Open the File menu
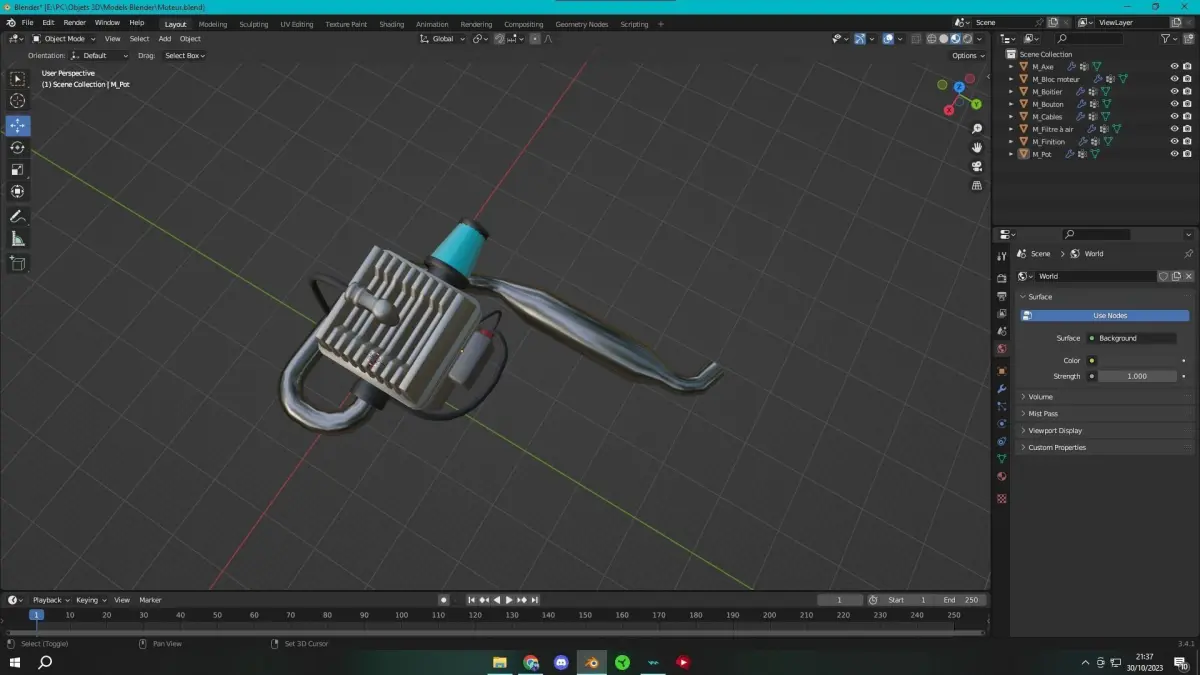 [x=26, y=23]
